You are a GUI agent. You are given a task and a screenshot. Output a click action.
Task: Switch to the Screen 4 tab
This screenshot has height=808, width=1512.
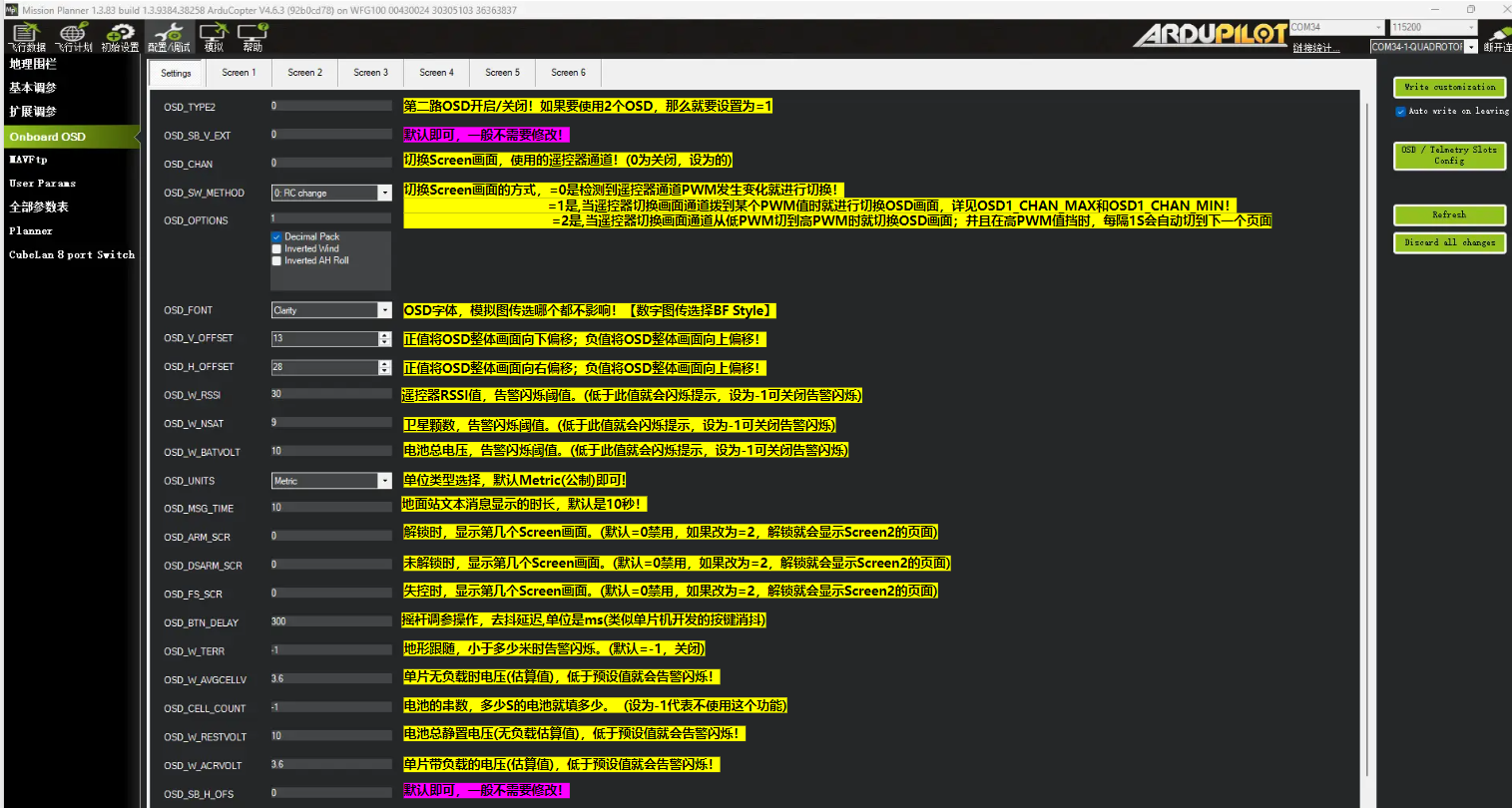tap(436, 73)
